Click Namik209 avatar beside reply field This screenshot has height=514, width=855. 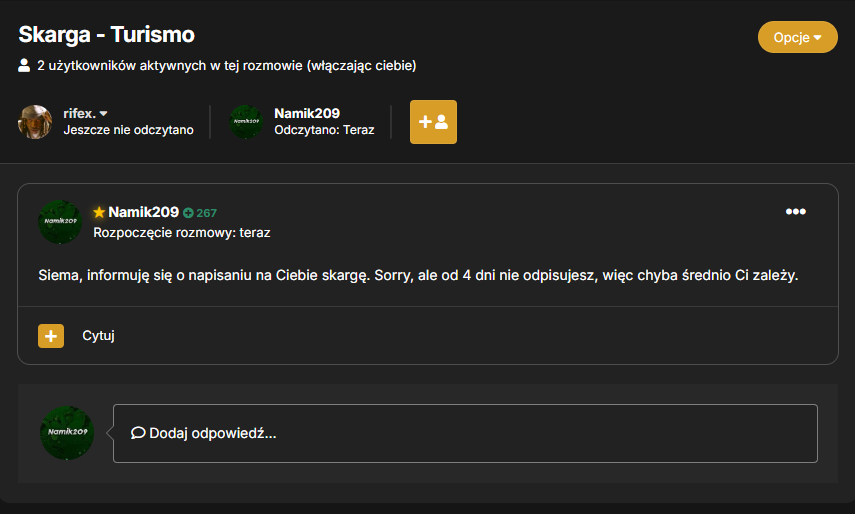click(x=67, y=433)
